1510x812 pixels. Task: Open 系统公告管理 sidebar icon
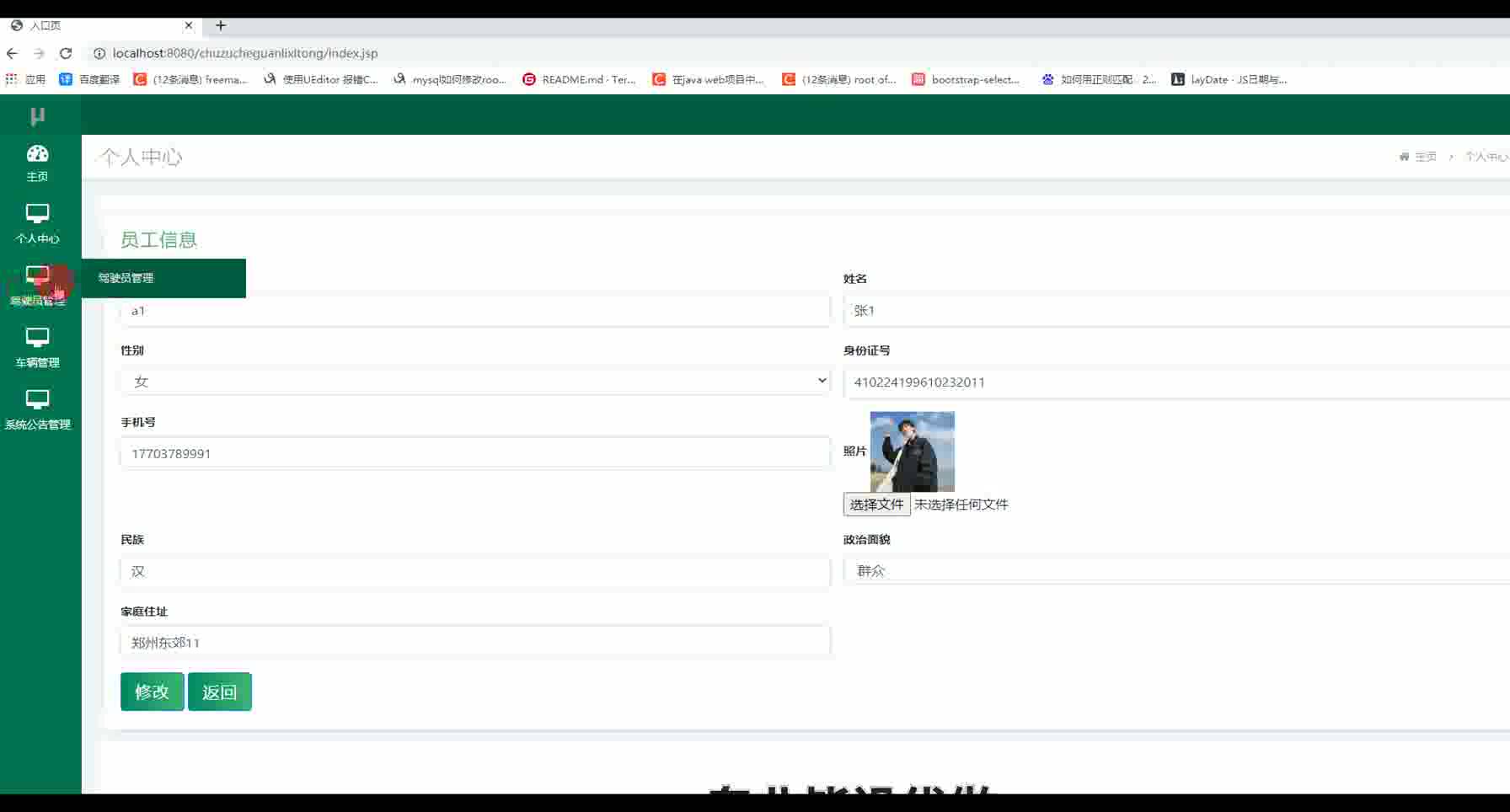(x=38, y=399)
